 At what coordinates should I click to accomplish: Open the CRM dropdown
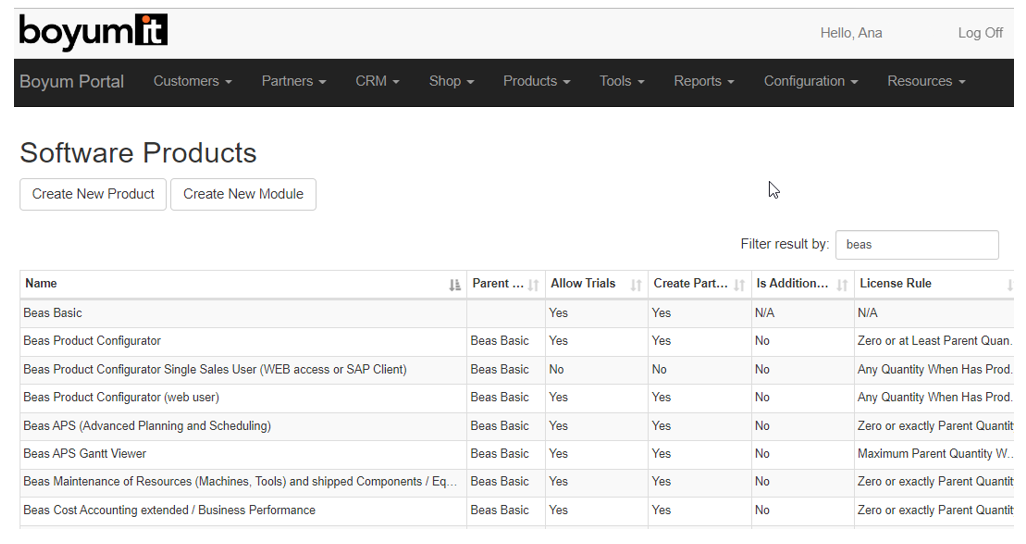click(x=377, y=82)
